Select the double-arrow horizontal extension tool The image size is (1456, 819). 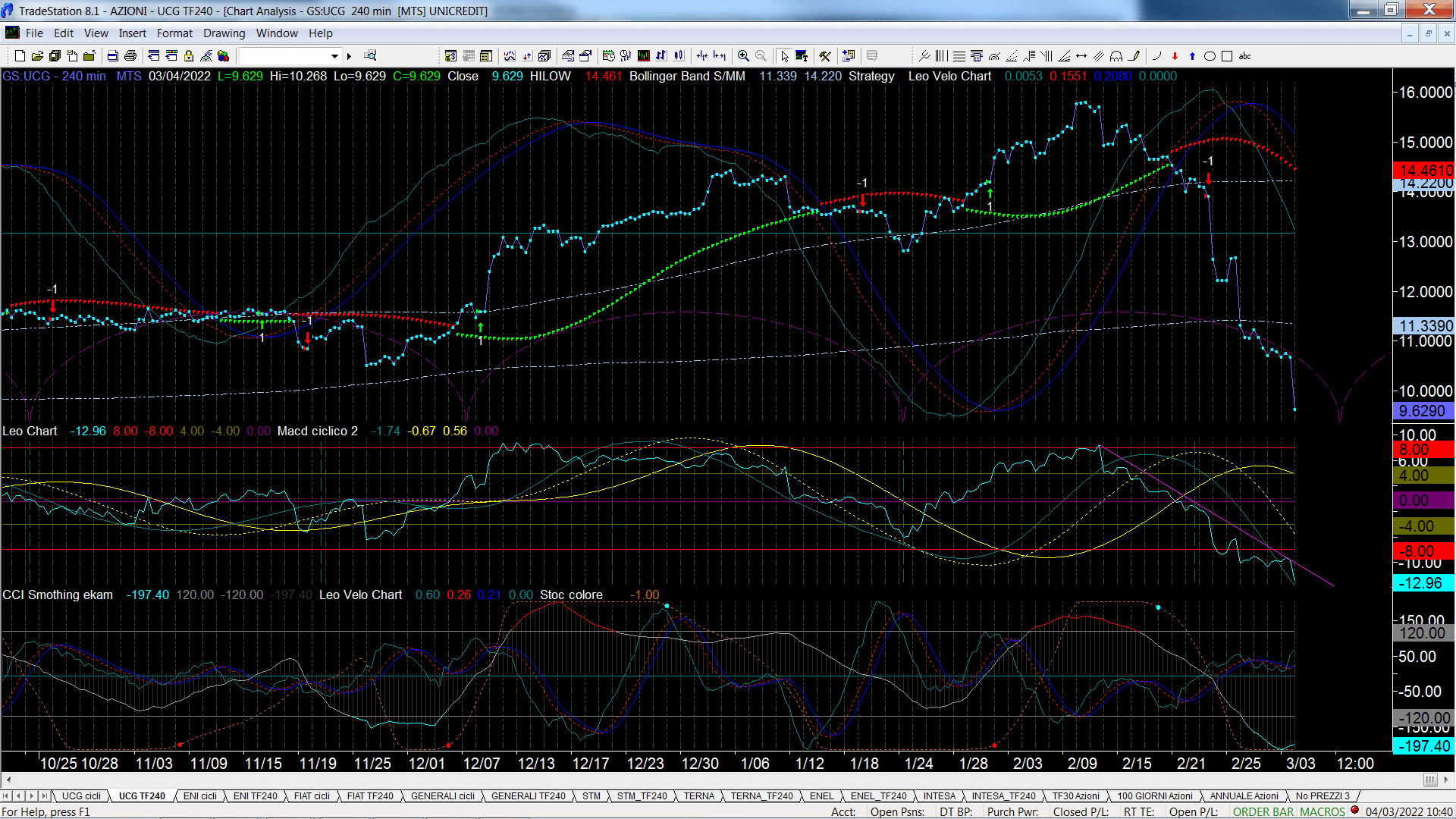(x=1081, y=55)
